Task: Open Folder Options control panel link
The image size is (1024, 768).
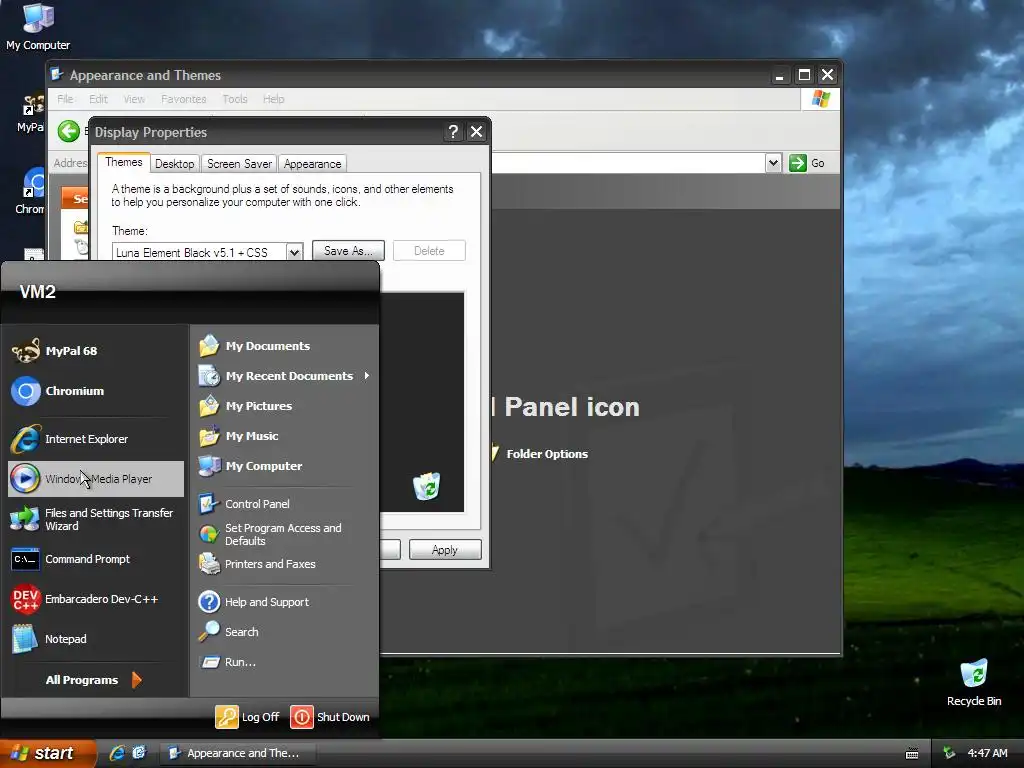Action: pyautogui.click(x=547, y=454)
